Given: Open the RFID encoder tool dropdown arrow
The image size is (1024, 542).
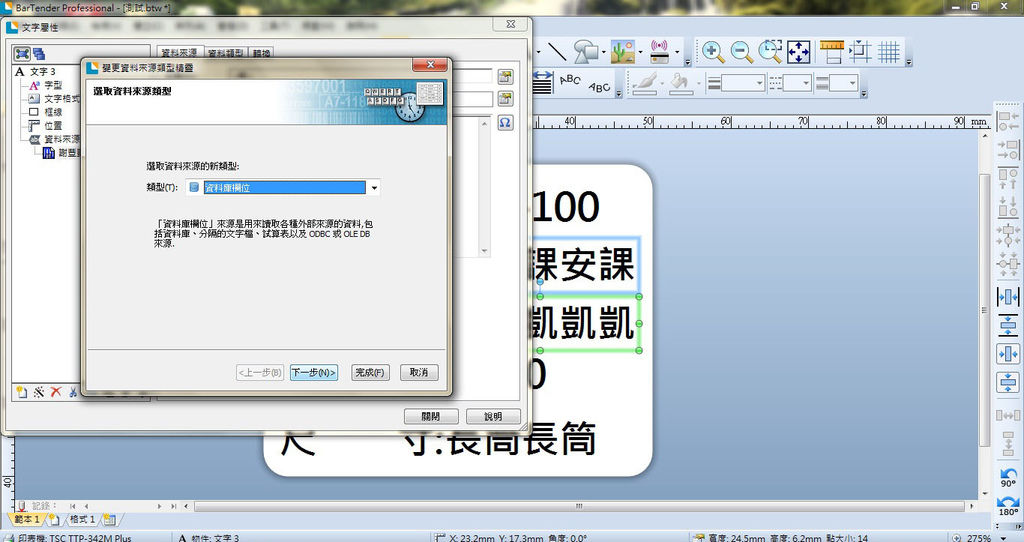Looking at the screenshot, I should pos(677,52).
